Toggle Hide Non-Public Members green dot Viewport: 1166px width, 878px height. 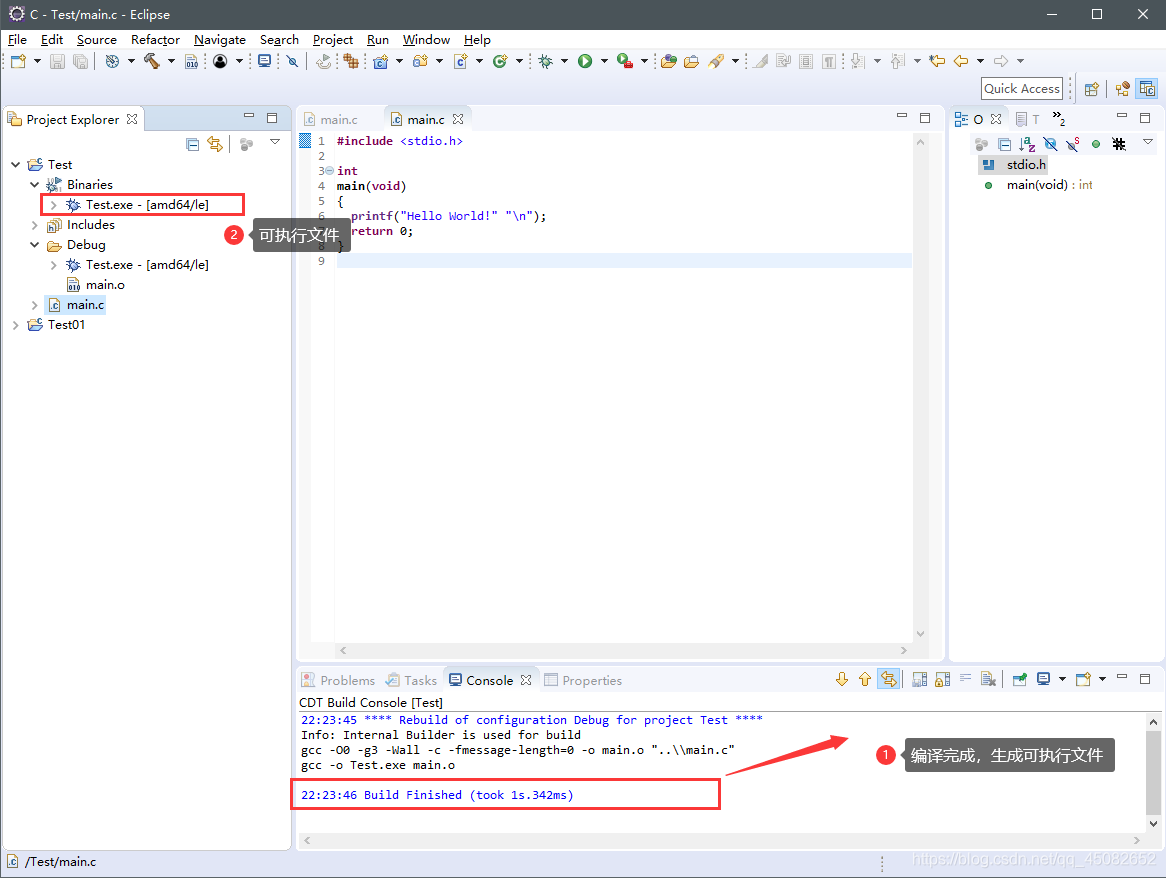click(1095, 144)
